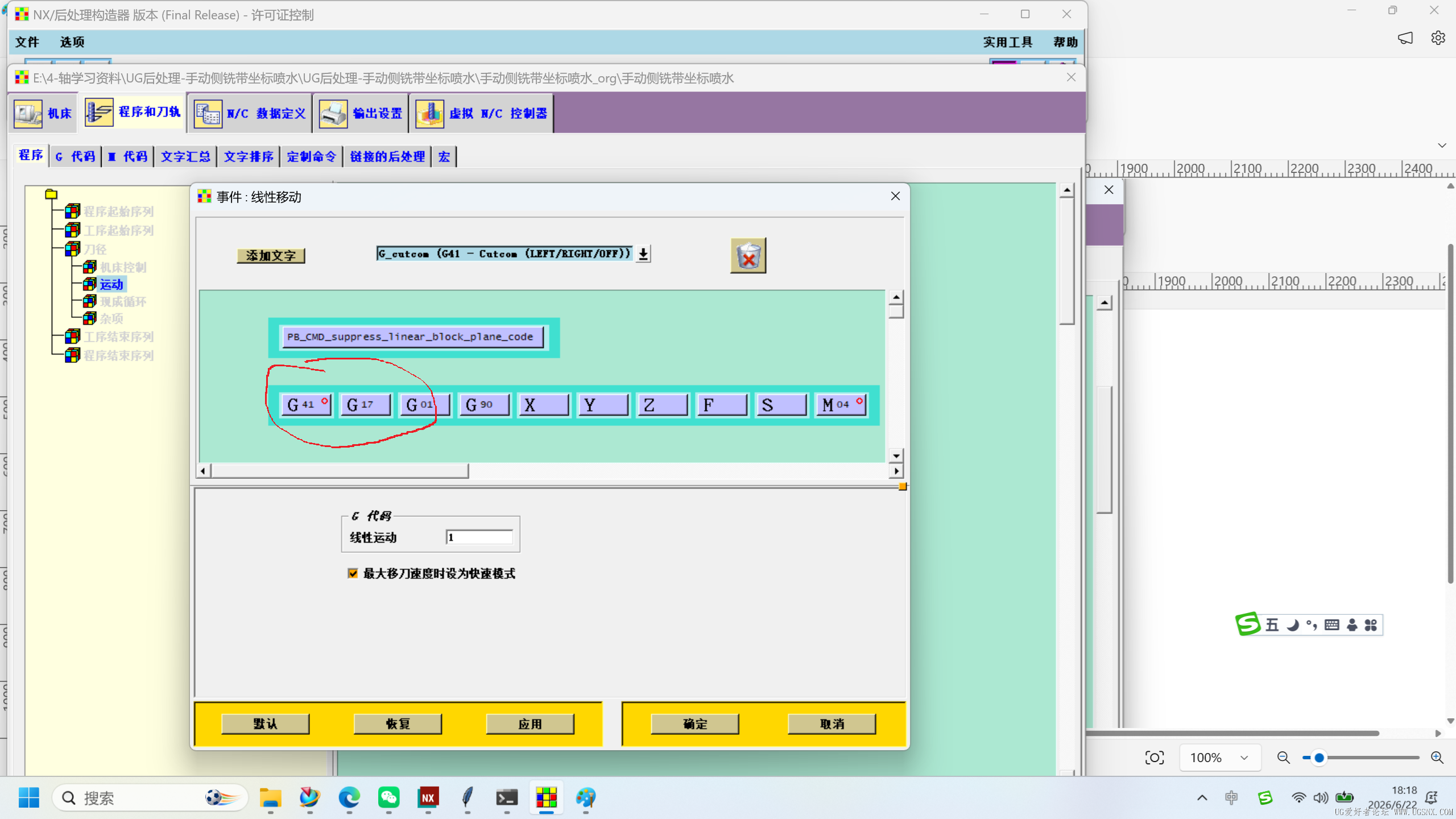Open settings gear in background window
The image size is (1456, 819).
(x=1438, y=38)
